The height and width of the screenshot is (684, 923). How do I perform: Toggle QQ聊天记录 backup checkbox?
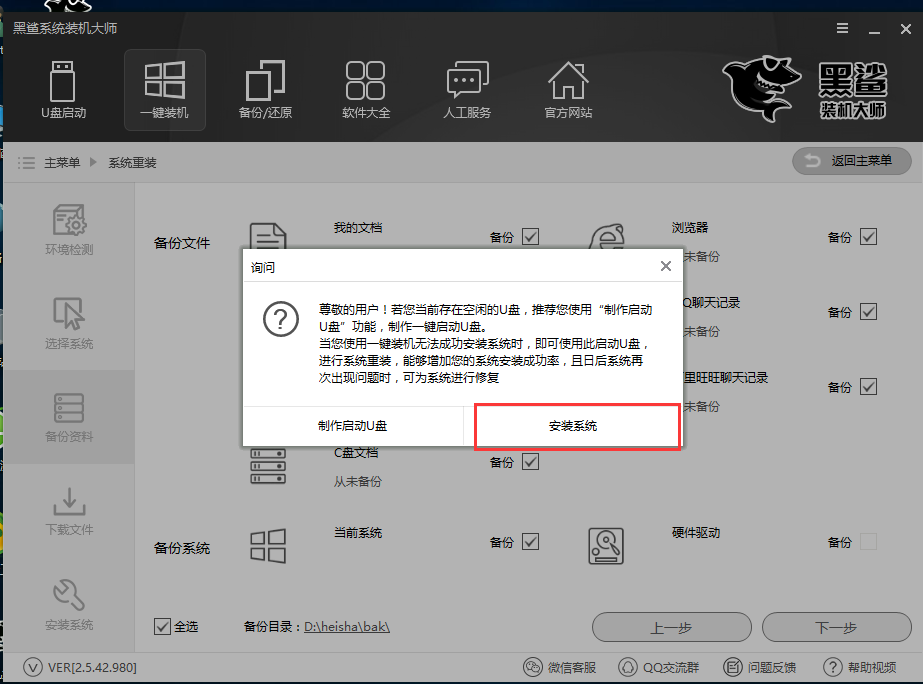tap(868, 311)
